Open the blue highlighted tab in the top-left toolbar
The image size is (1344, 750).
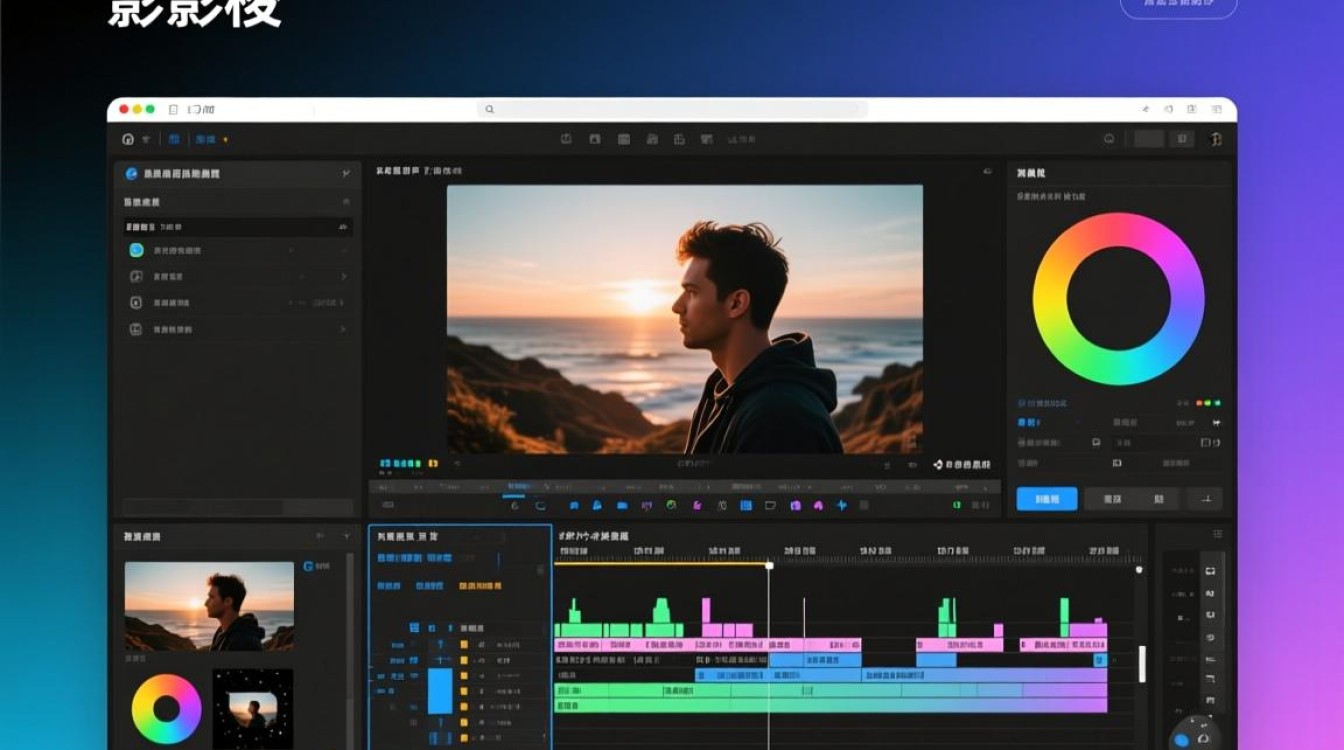click(x=205, y=139)
